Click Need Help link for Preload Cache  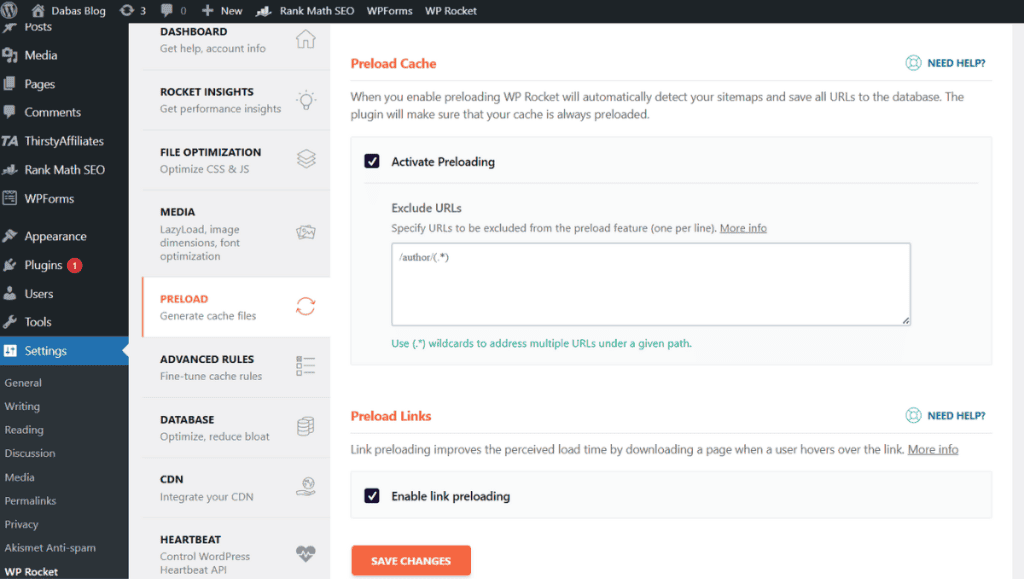tap(956, 63)
